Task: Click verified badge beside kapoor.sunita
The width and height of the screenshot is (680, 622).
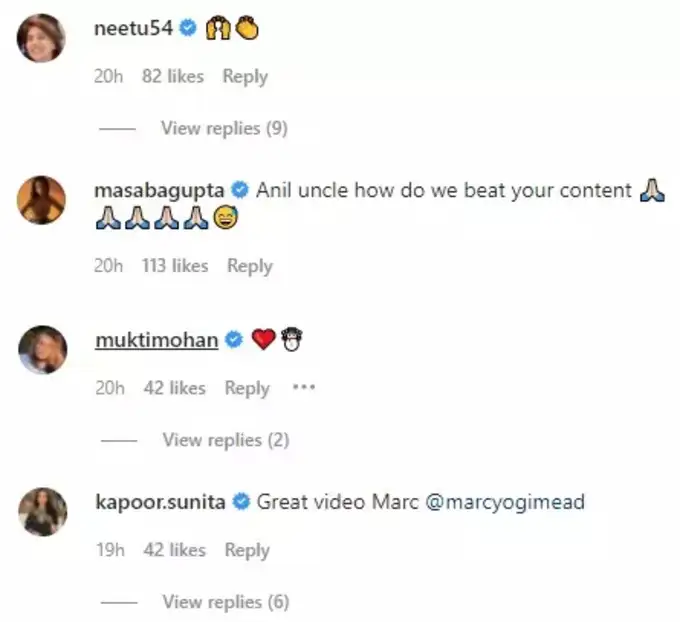Action: point(241,502)
